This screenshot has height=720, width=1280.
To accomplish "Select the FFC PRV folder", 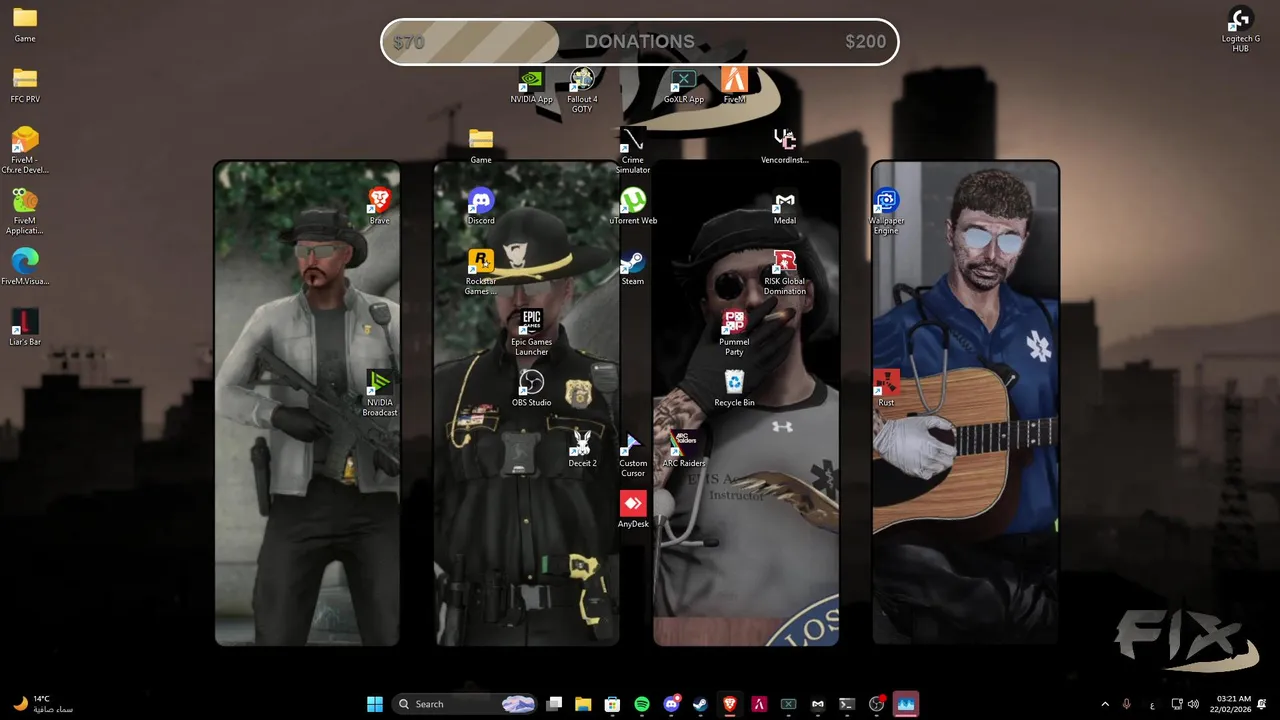I will pos(25,86).
